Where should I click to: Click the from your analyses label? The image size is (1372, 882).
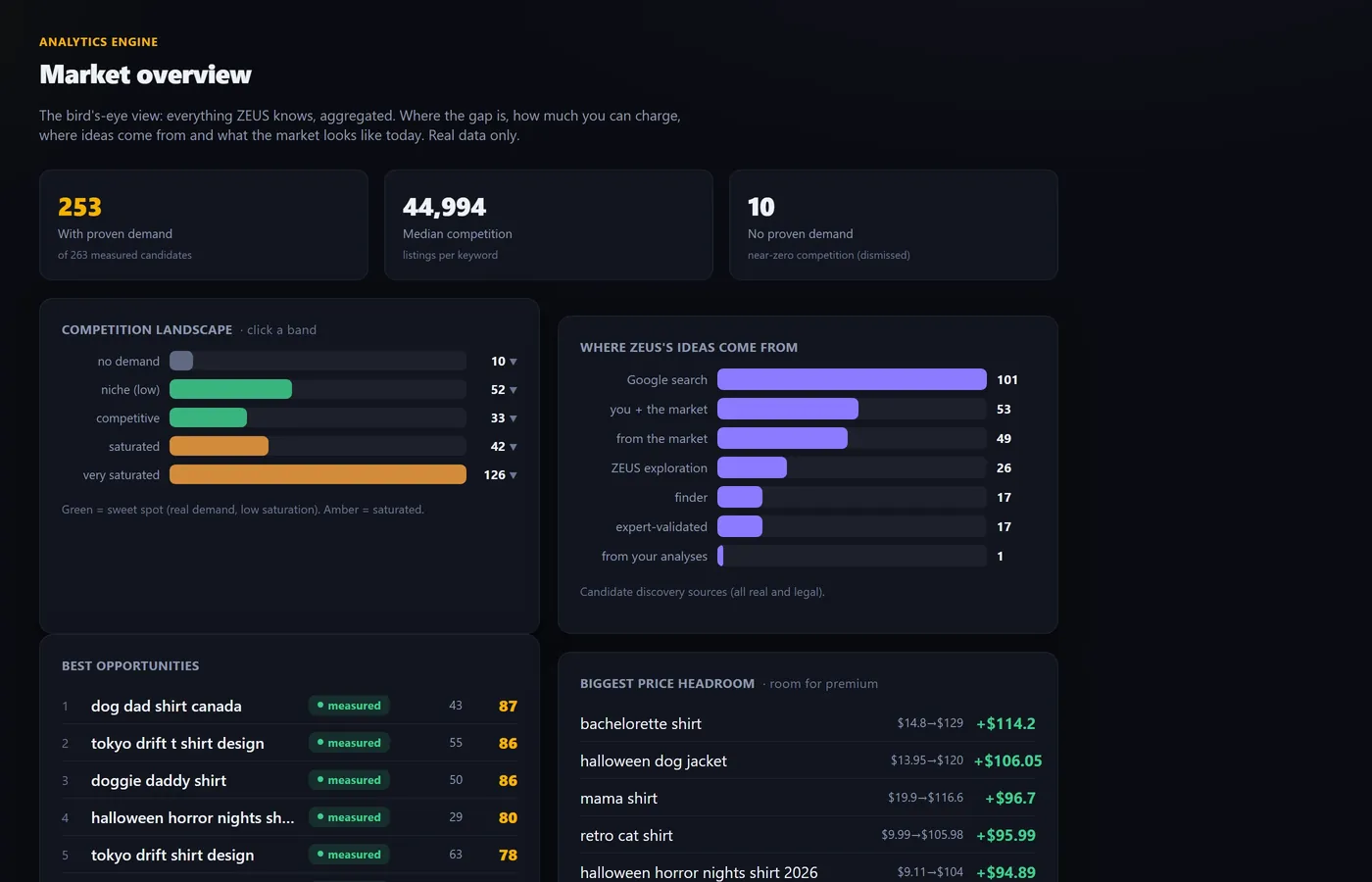655,556
